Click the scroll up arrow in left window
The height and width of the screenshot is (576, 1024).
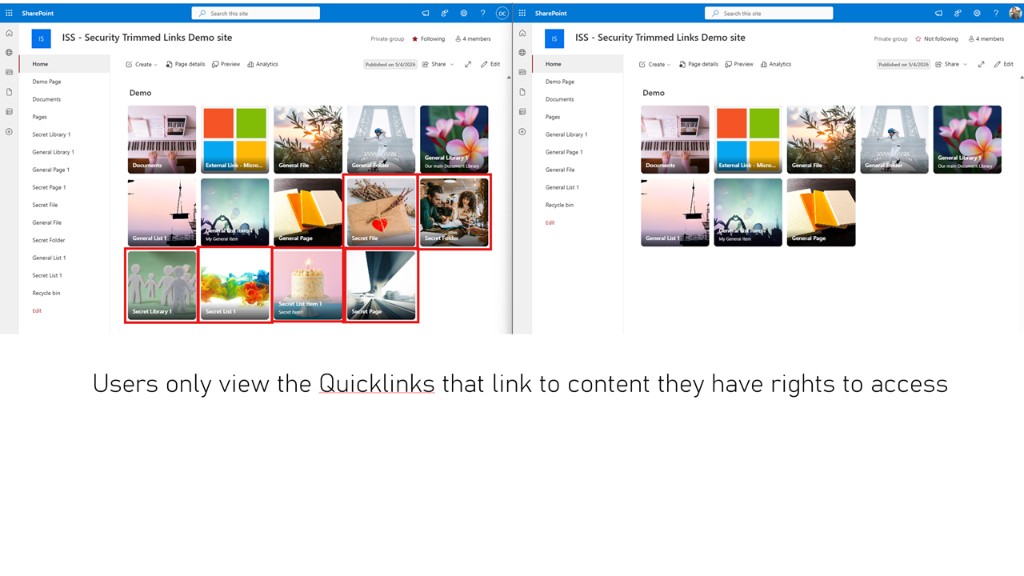coord(509,78)
